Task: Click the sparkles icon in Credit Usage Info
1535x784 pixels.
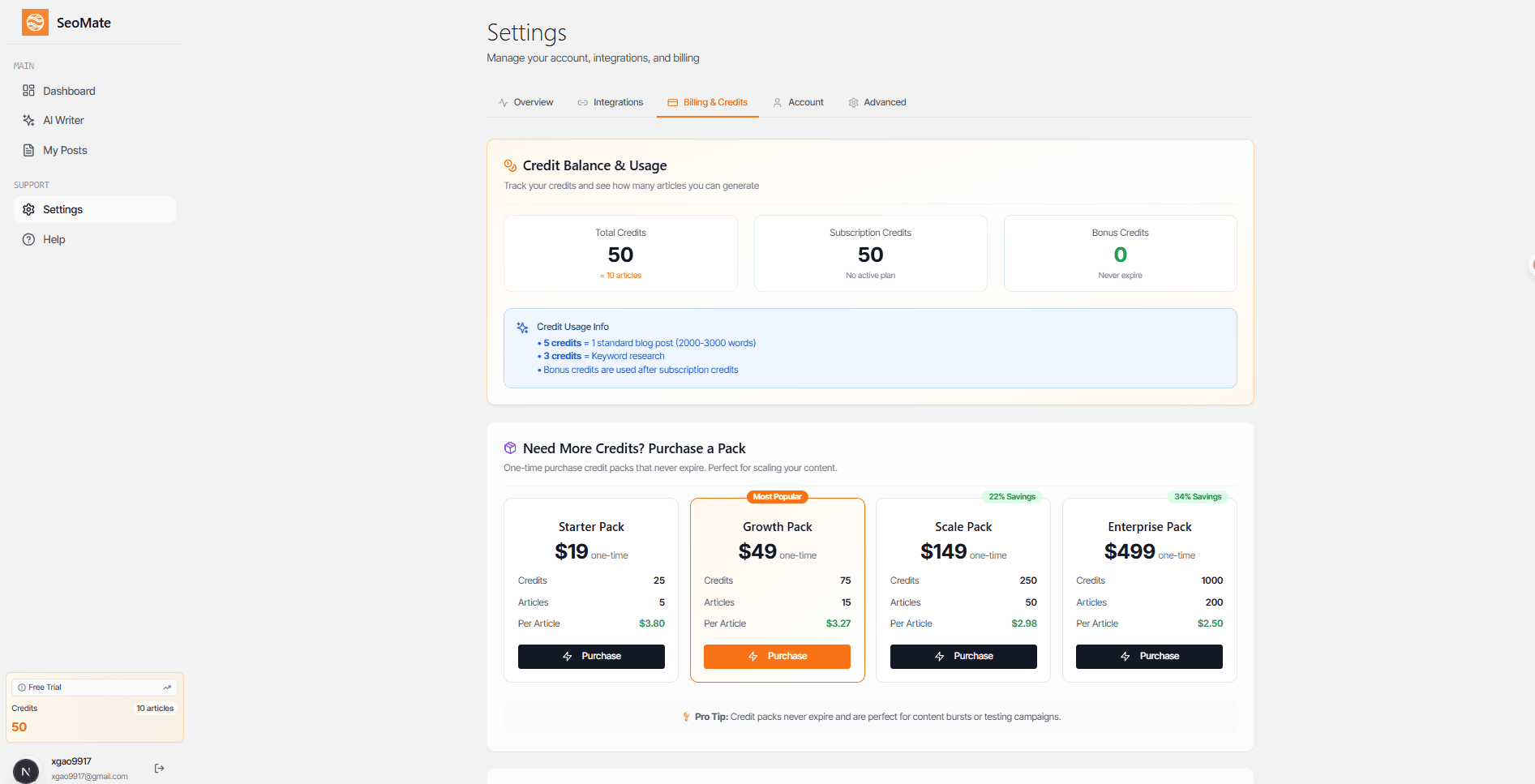Action: tap(522, 327)
